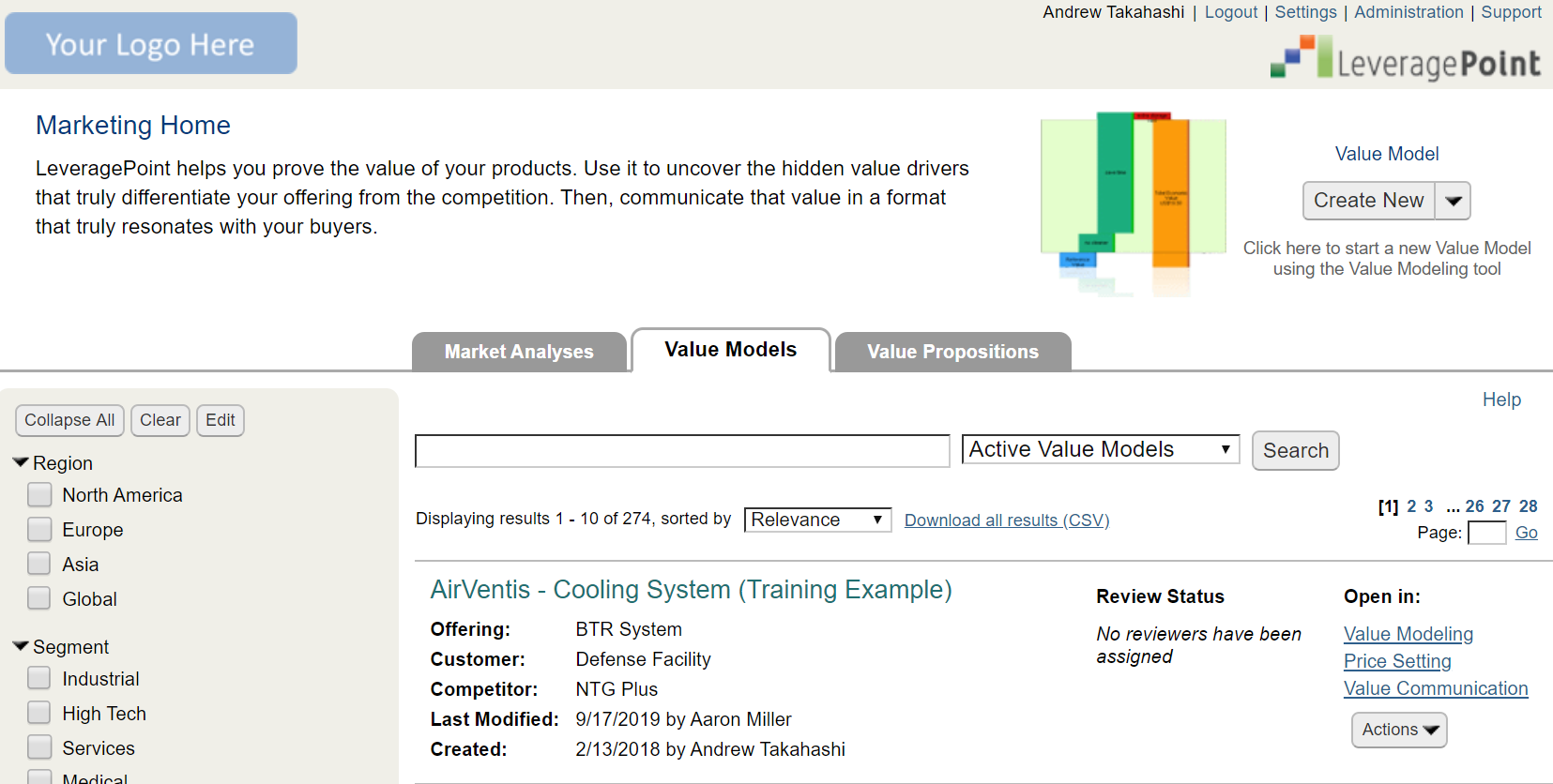The height and width of the screenshot is (784, 1553).
Task: Open the Settings link
Action: click(1305, 12)
